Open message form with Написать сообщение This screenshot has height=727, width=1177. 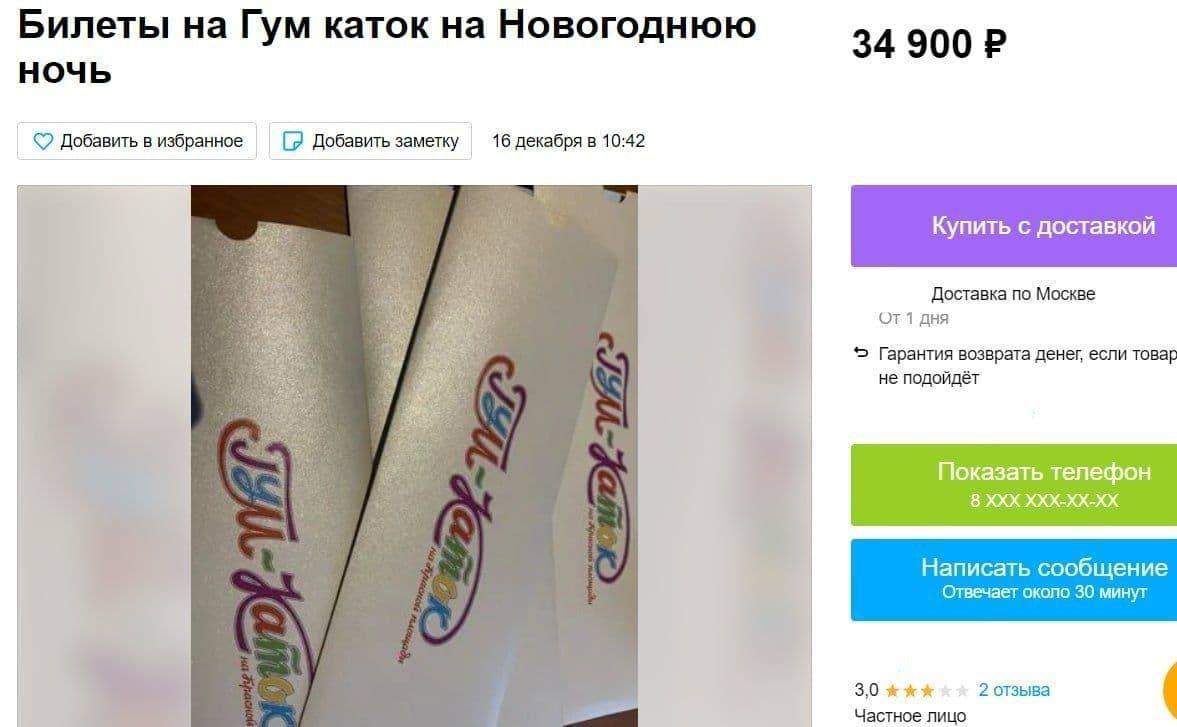click(1014, 579)
